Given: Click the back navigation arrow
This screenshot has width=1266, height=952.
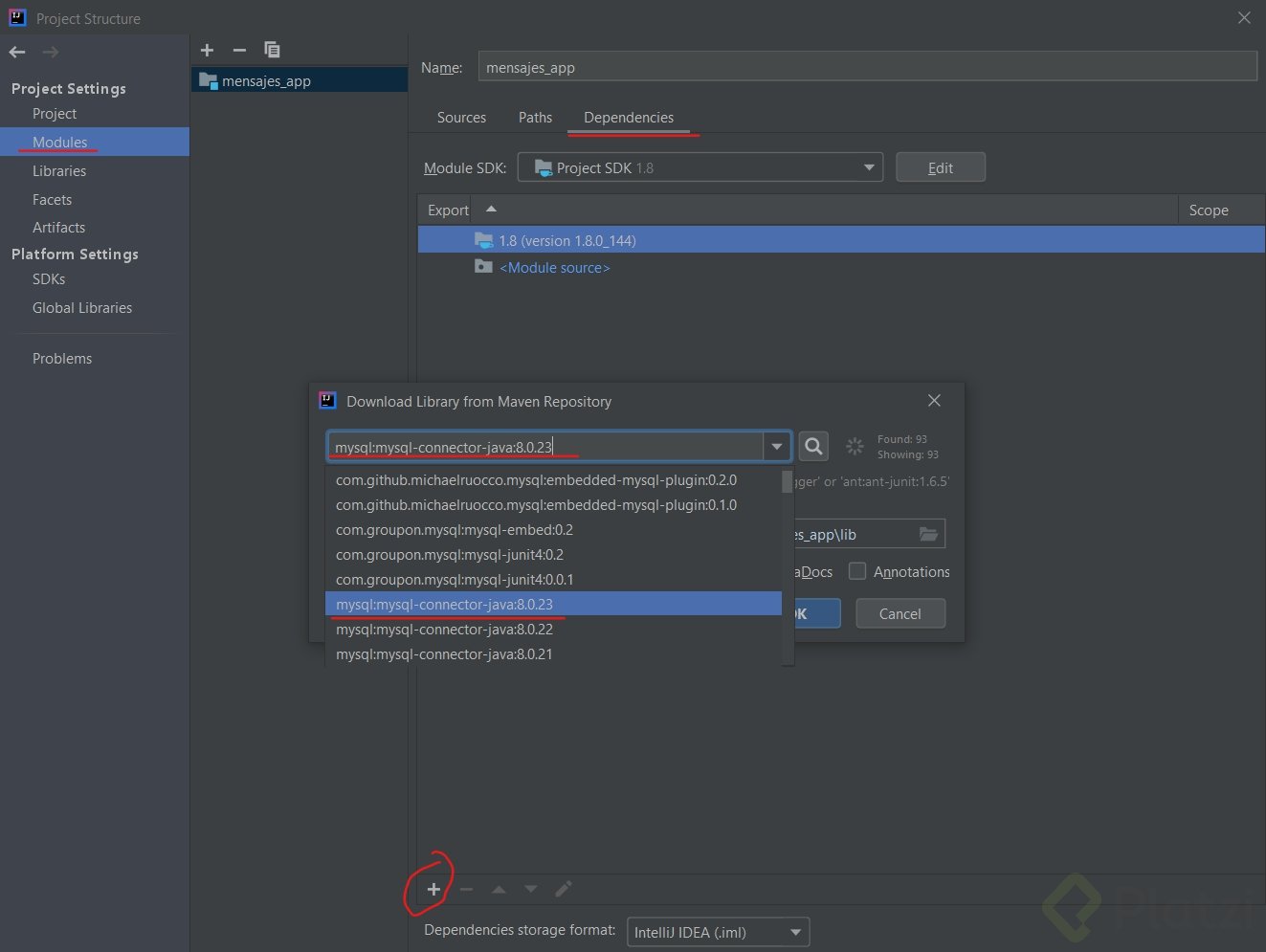Looking at the screenshot, I should pyautogui.click(x=17, y=52).
